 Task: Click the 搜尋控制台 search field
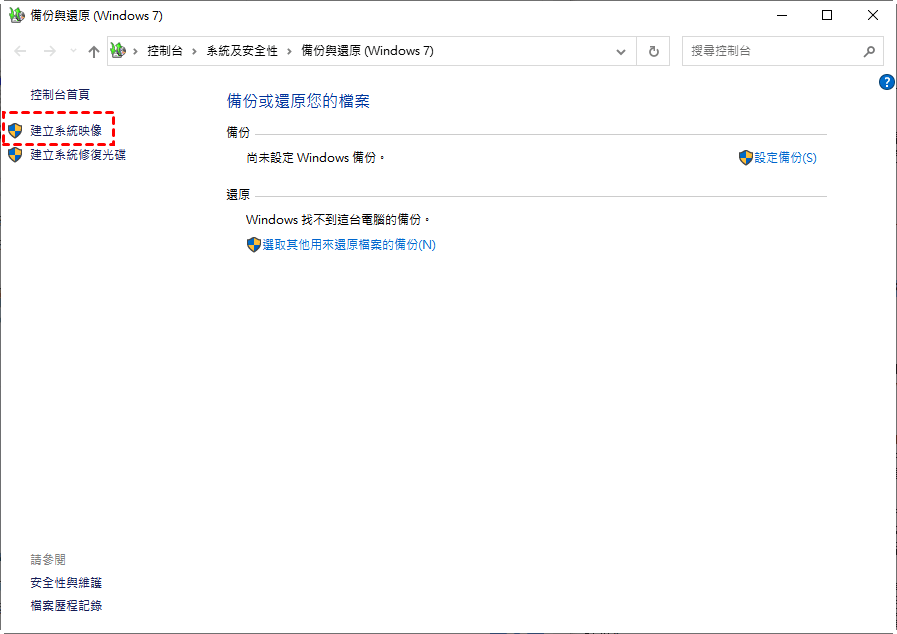coord(770,51)
